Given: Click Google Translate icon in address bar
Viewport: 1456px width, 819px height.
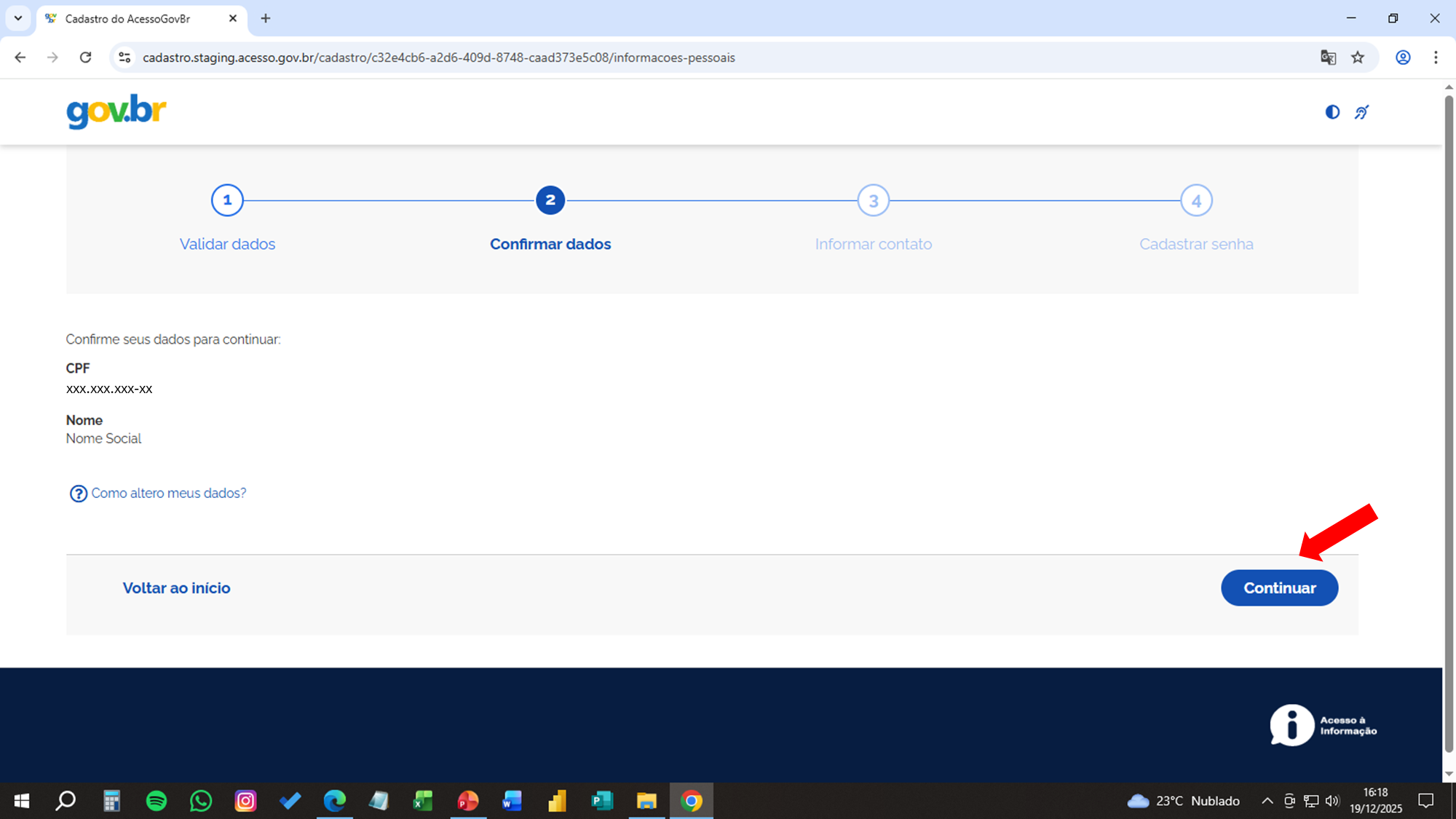Looking at the screenshot, I should click(x=1328, y=58).
